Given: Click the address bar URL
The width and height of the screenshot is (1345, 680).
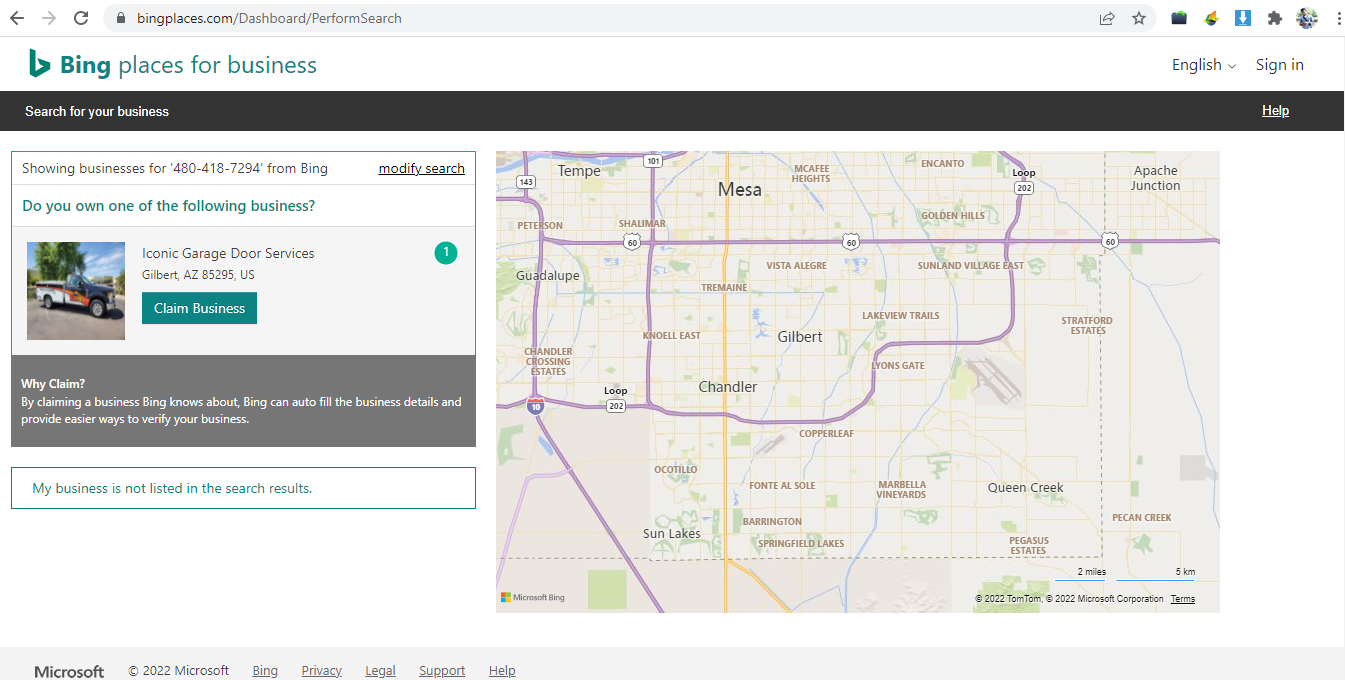Looking at the screenshot, I should pos(270,18).
